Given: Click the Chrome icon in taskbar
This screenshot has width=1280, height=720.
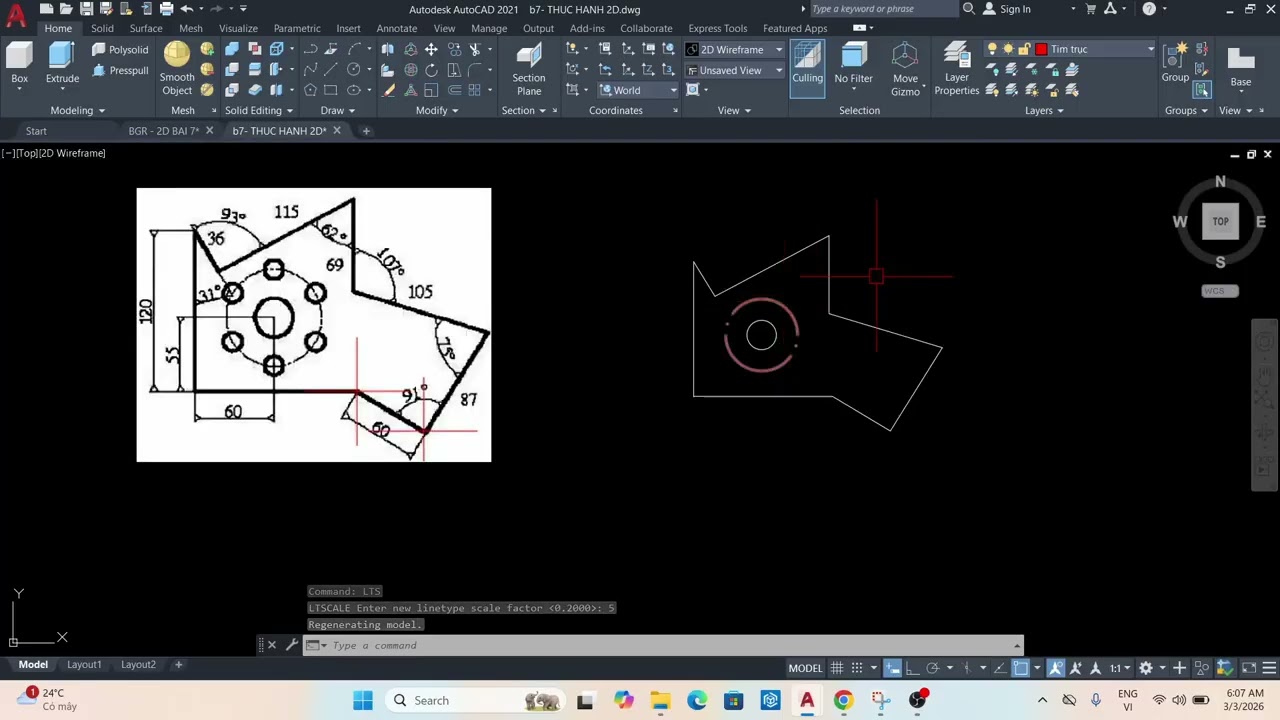Looking at the screenshot, I should [843, 700].
